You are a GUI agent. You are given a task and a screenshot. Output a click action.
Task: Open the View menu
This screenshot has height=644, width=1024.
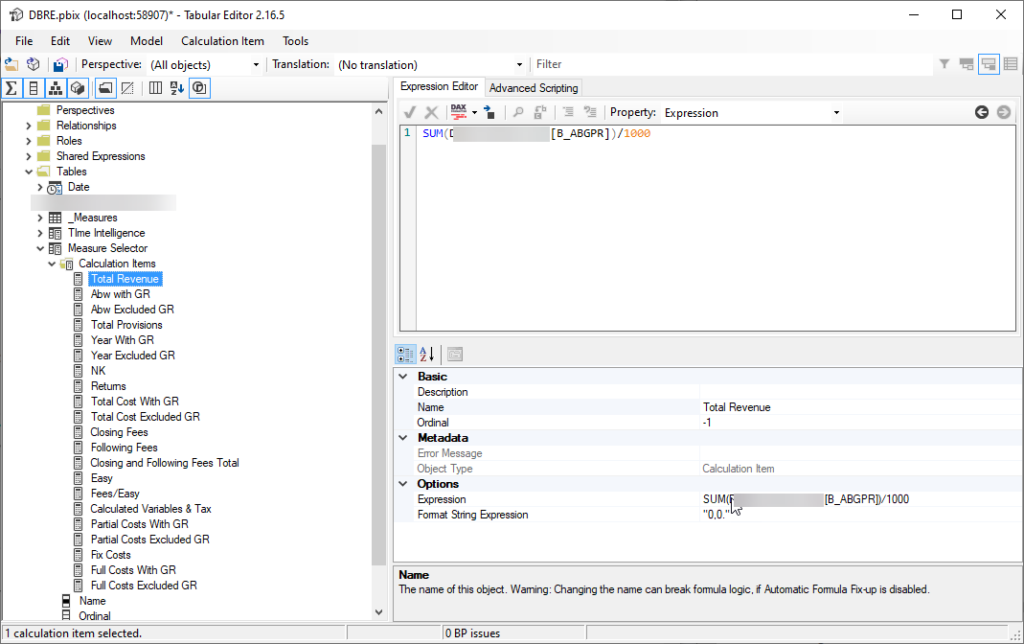100,40
